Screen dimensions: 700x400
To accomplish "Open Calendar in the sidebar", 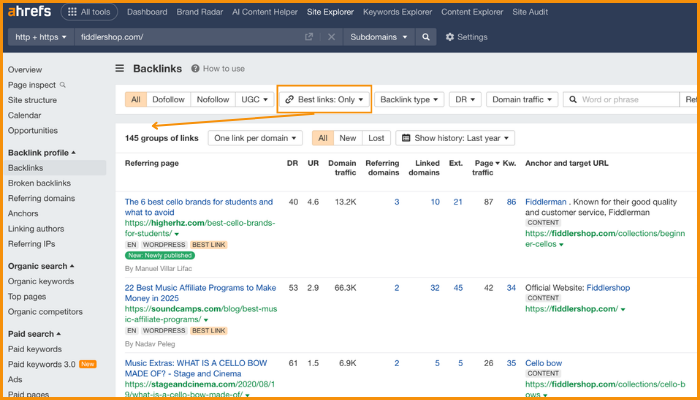I will pos(25,115).
